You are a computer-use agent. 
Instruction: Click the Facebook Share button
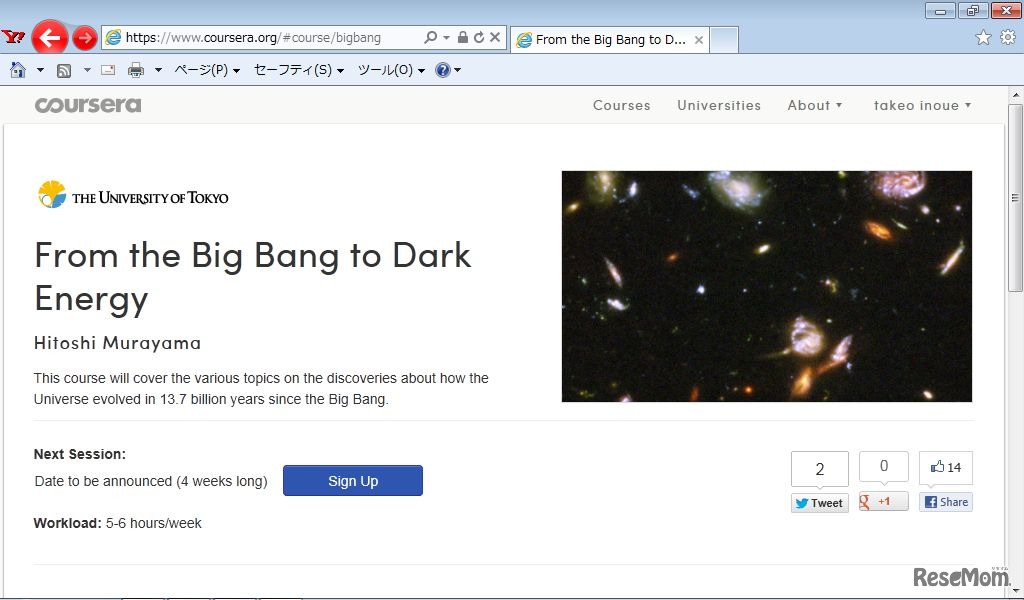click(x=945, y=502)
